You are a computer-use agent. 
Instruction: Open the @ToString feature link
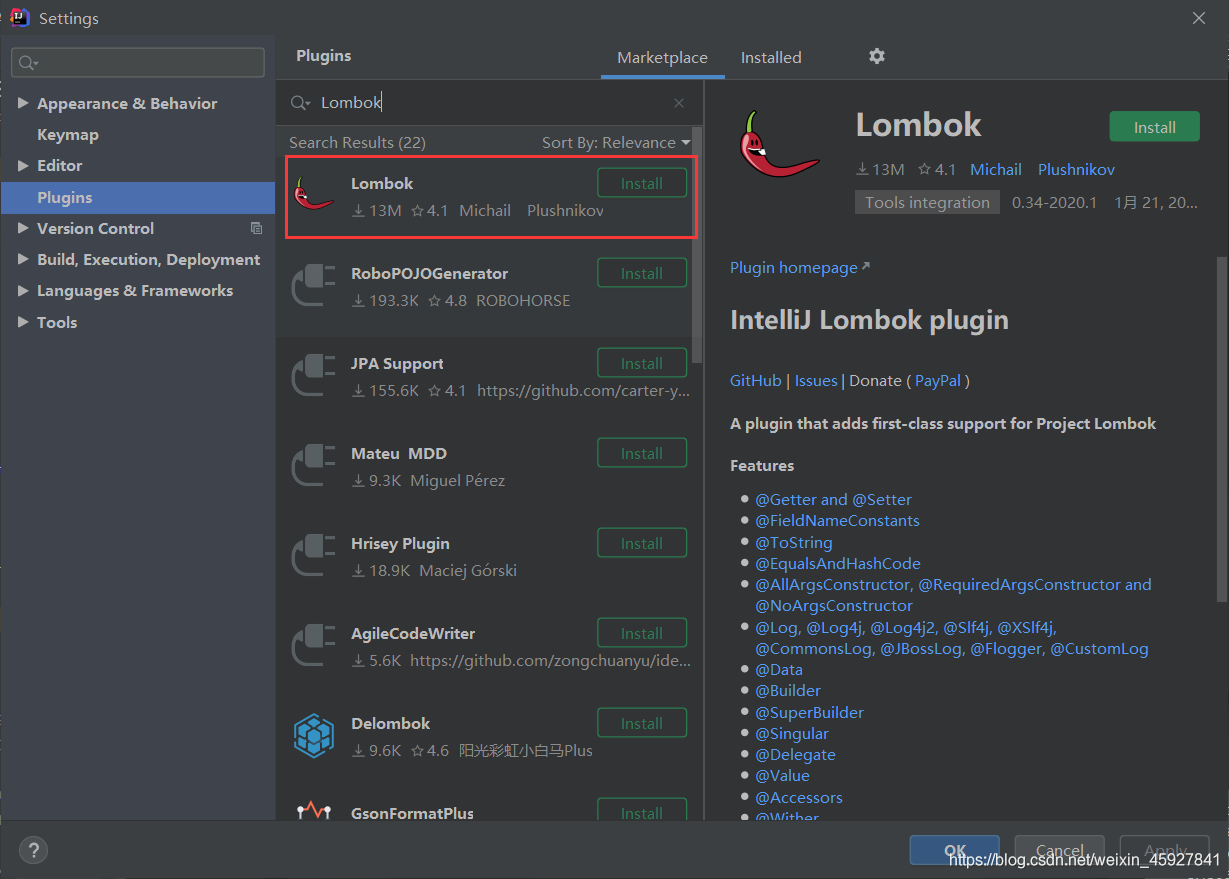[x=793, y=542]
